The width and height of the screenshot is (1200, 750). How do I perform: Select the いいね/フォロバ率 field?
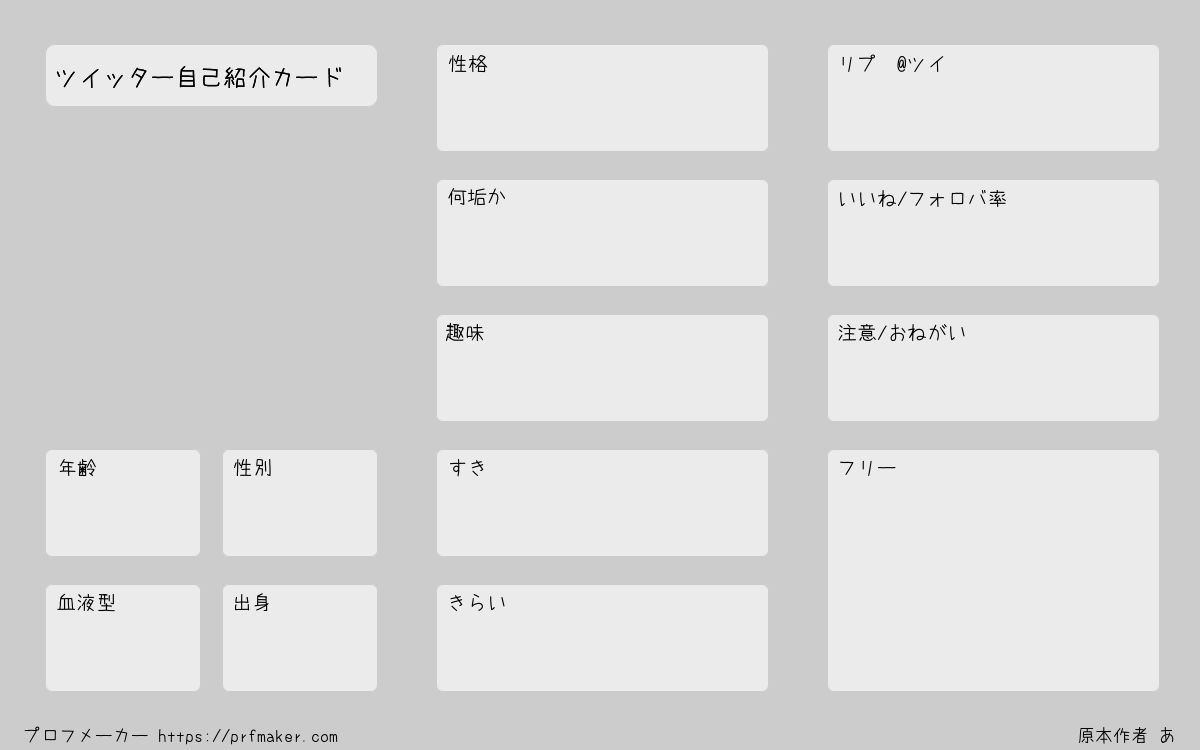click(x=993, y=233)
